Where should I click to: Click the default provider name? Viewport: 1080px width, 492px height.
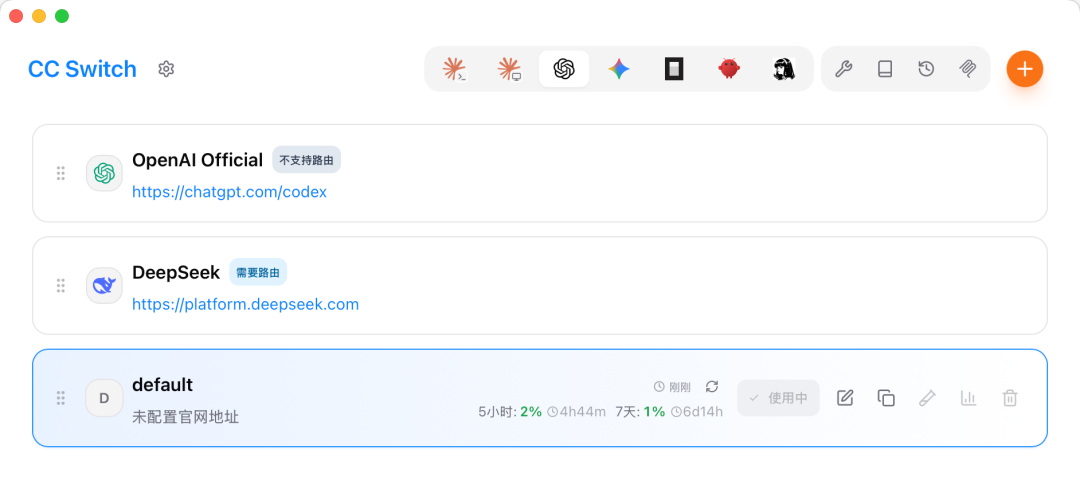click(163, 385)
